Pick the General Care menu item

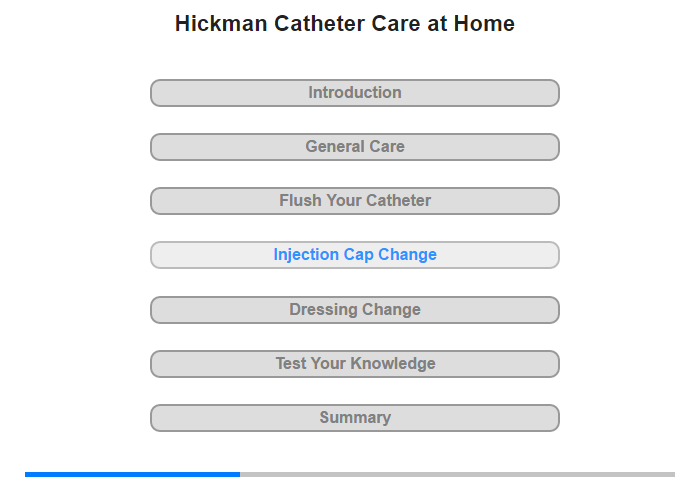(355, 147)
